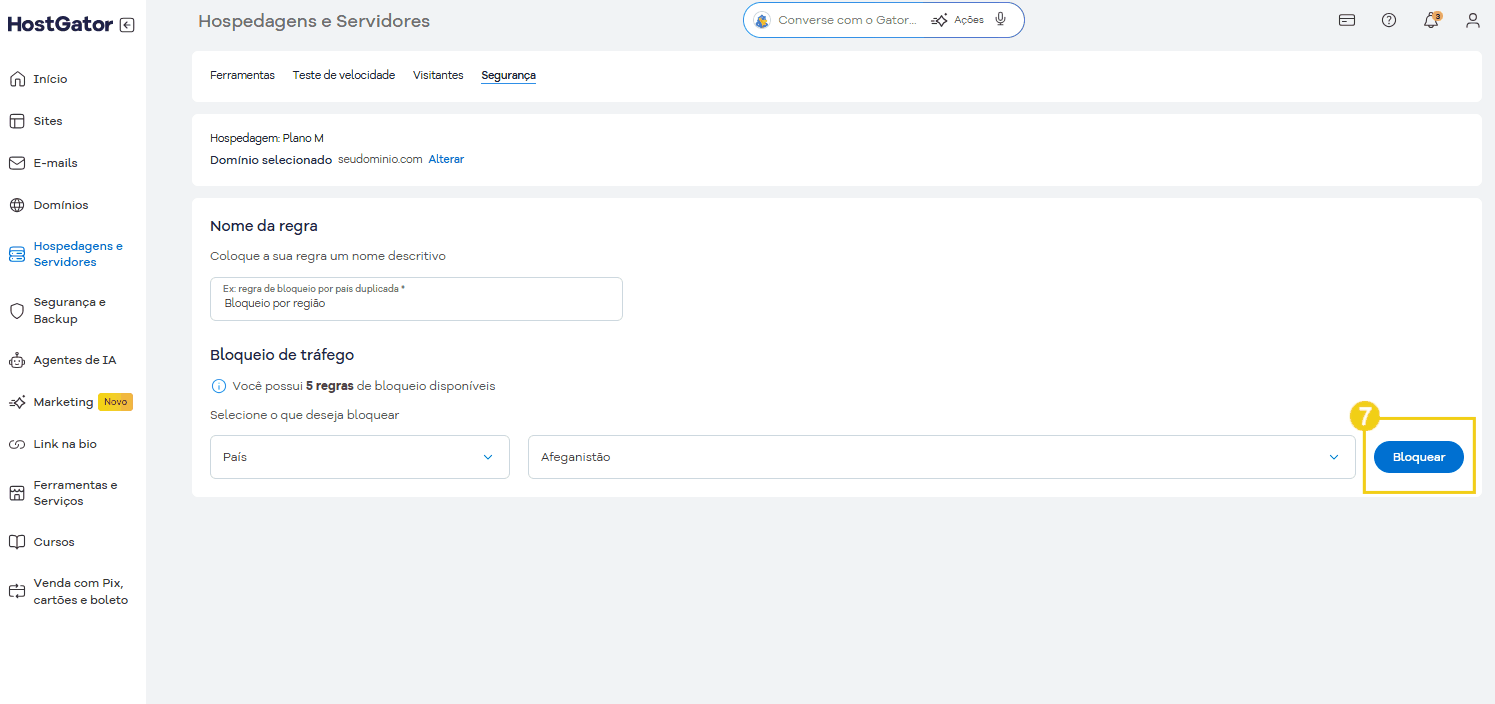1495x704 pixels.
Task: Open Marketing marked Novo in the sidebar
Action: [63, 401]
